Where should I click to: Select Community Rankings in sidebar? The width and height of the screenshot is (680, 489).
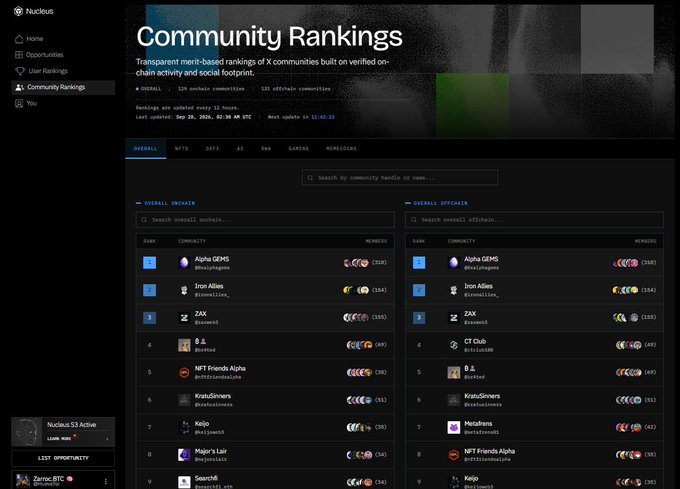pos(63,87)
